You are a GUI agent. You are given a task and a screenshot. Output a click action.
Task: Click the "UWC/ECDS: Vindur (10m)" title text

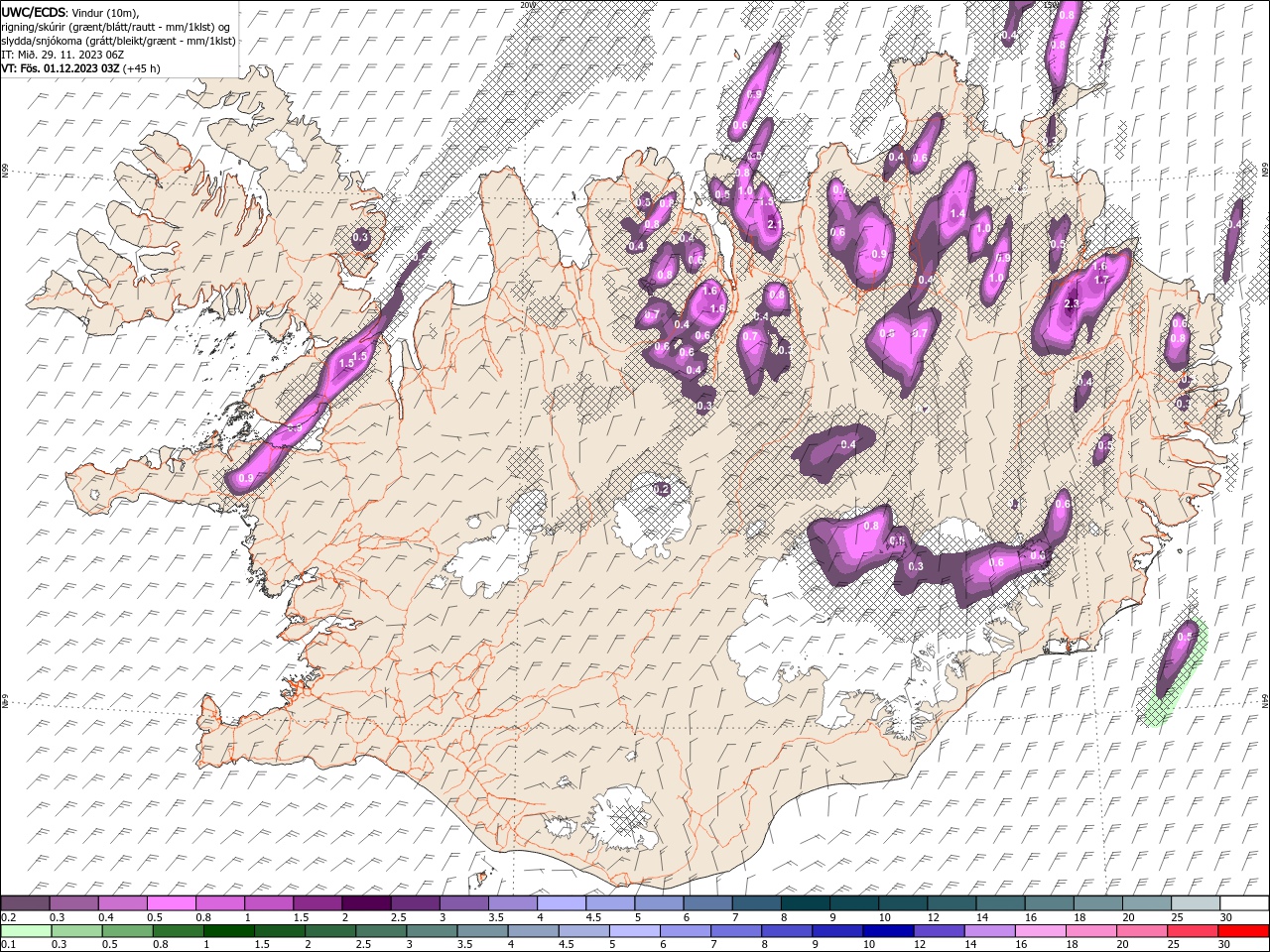pyautogui.click(x=70, y=11)
